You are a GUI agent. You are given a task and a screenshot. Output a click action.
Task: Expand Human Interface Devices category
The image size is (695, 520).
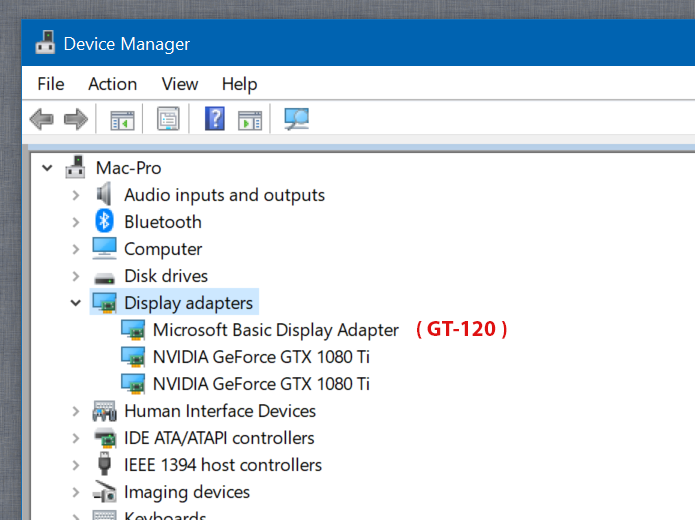coord(76,411)
